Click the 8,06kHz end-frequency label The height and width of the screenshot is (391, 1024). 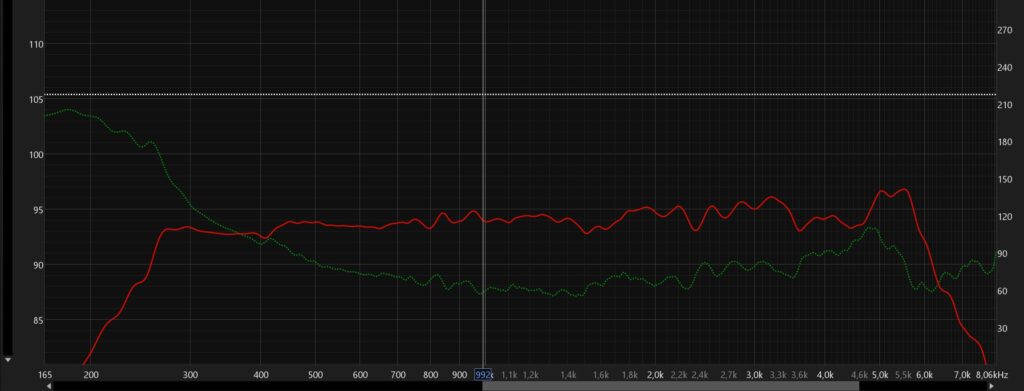click(x=992, y=375)
